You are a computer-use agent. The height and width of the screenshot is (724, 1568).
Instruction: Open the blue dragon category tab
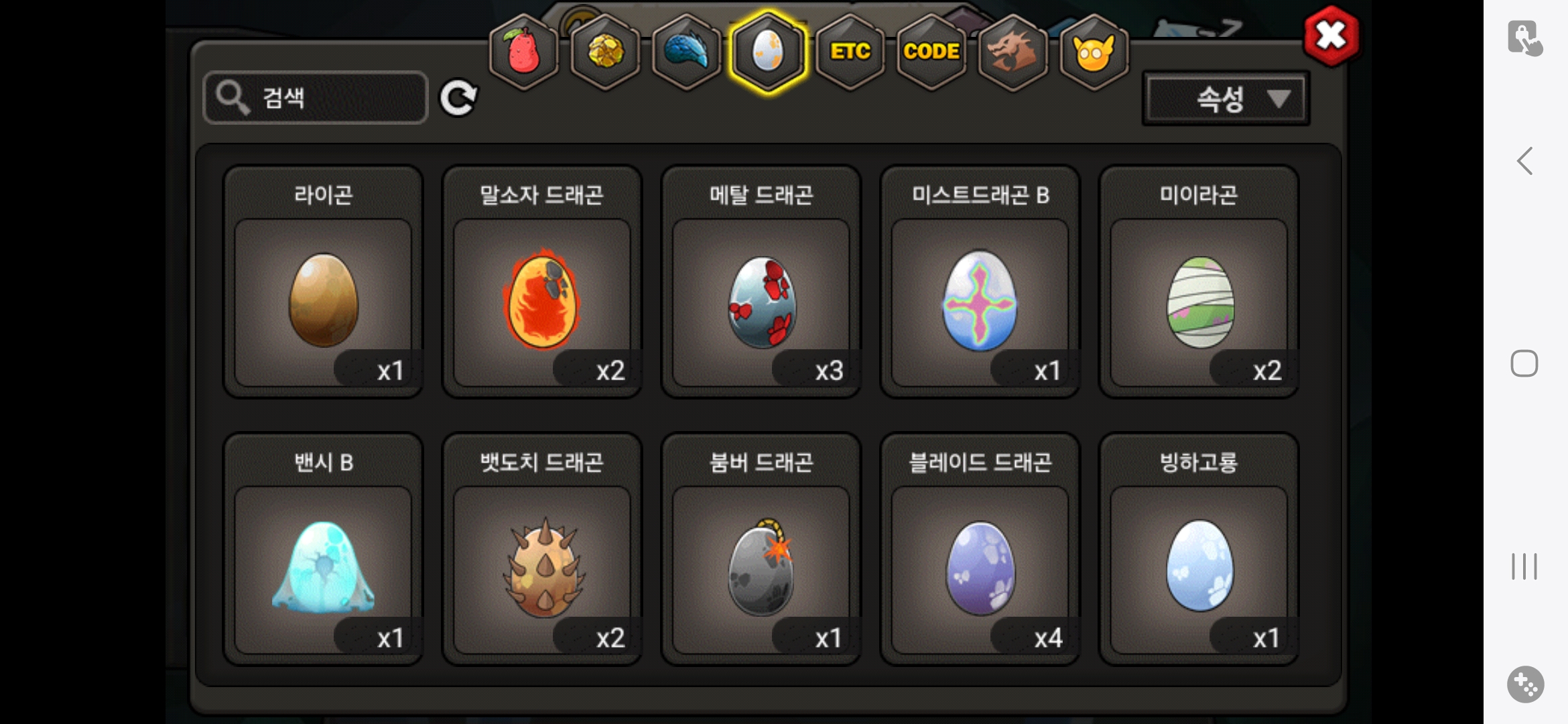(x=686, y=52)
